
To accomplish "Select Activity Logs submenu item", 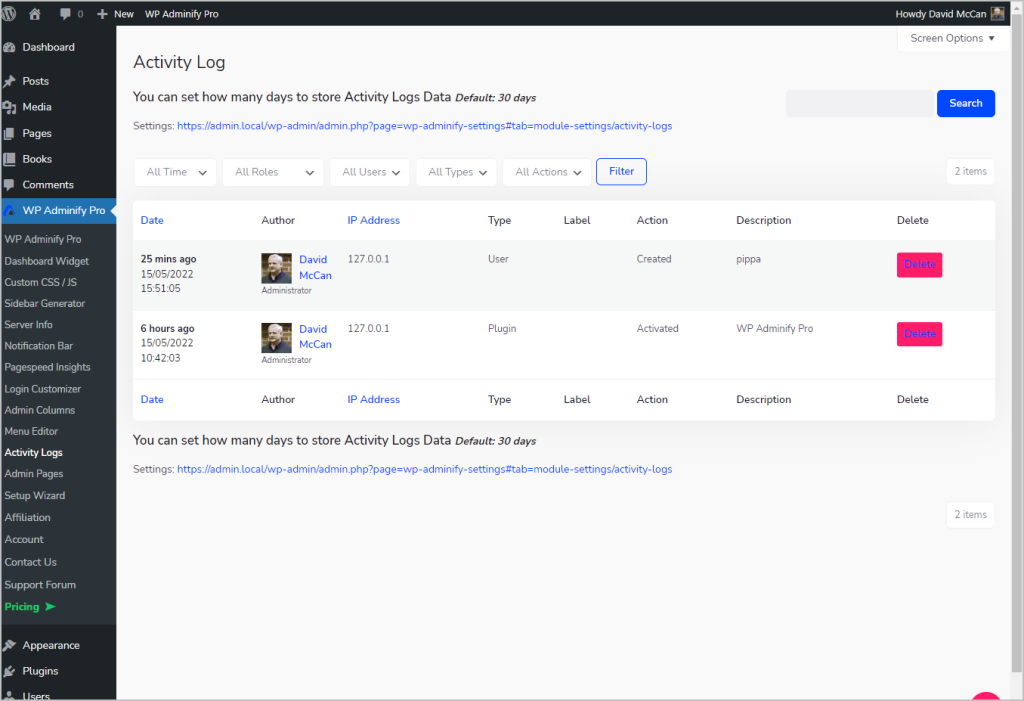I will point(33,453).
